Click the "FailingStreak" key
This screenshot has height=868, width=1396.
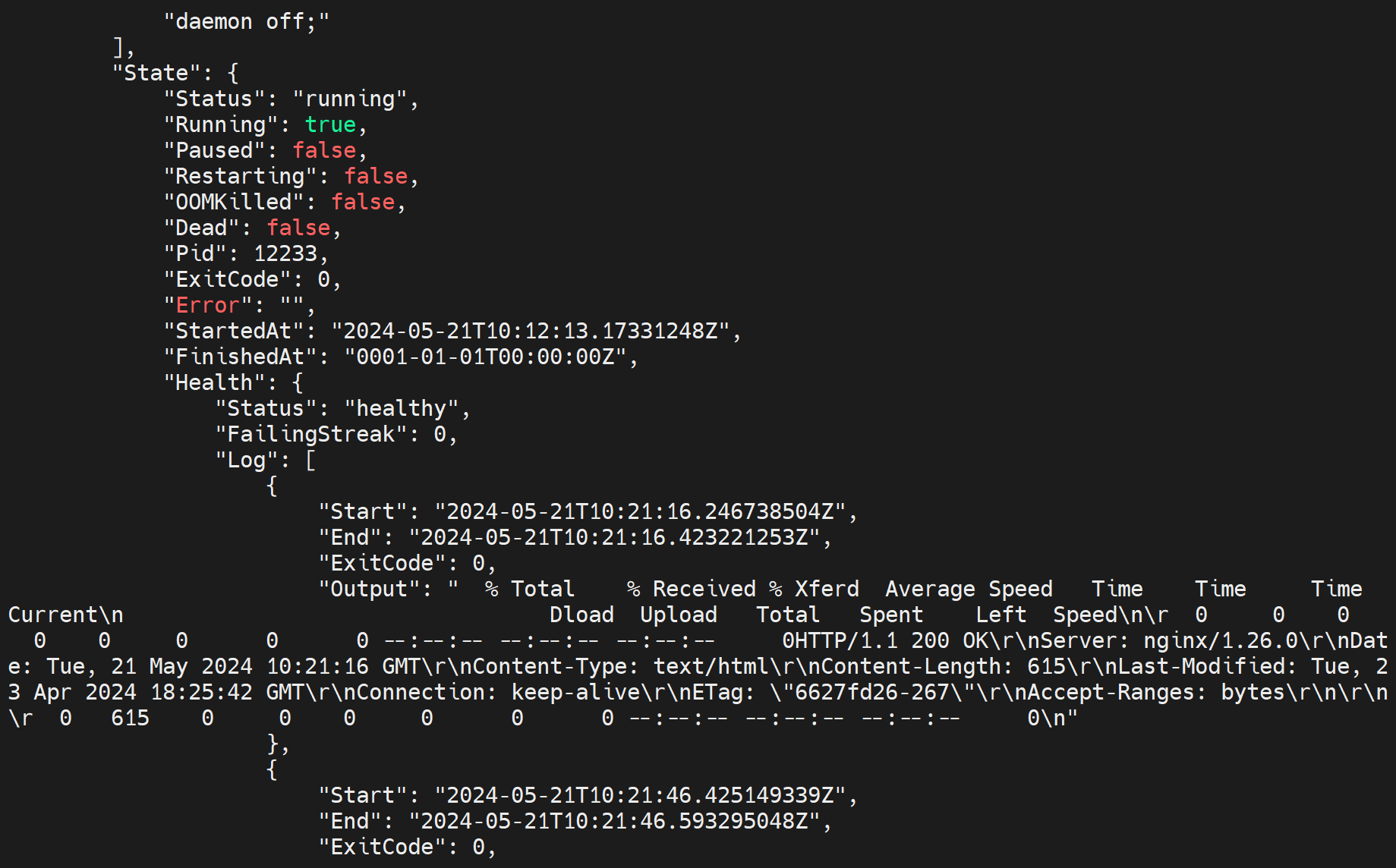(x=311, y=434)
